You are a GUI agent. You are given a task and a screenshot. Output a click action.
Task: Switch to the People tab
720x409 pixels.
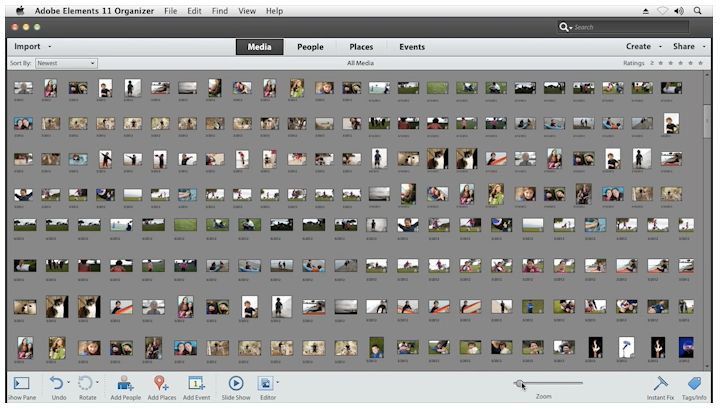(310, 47)
